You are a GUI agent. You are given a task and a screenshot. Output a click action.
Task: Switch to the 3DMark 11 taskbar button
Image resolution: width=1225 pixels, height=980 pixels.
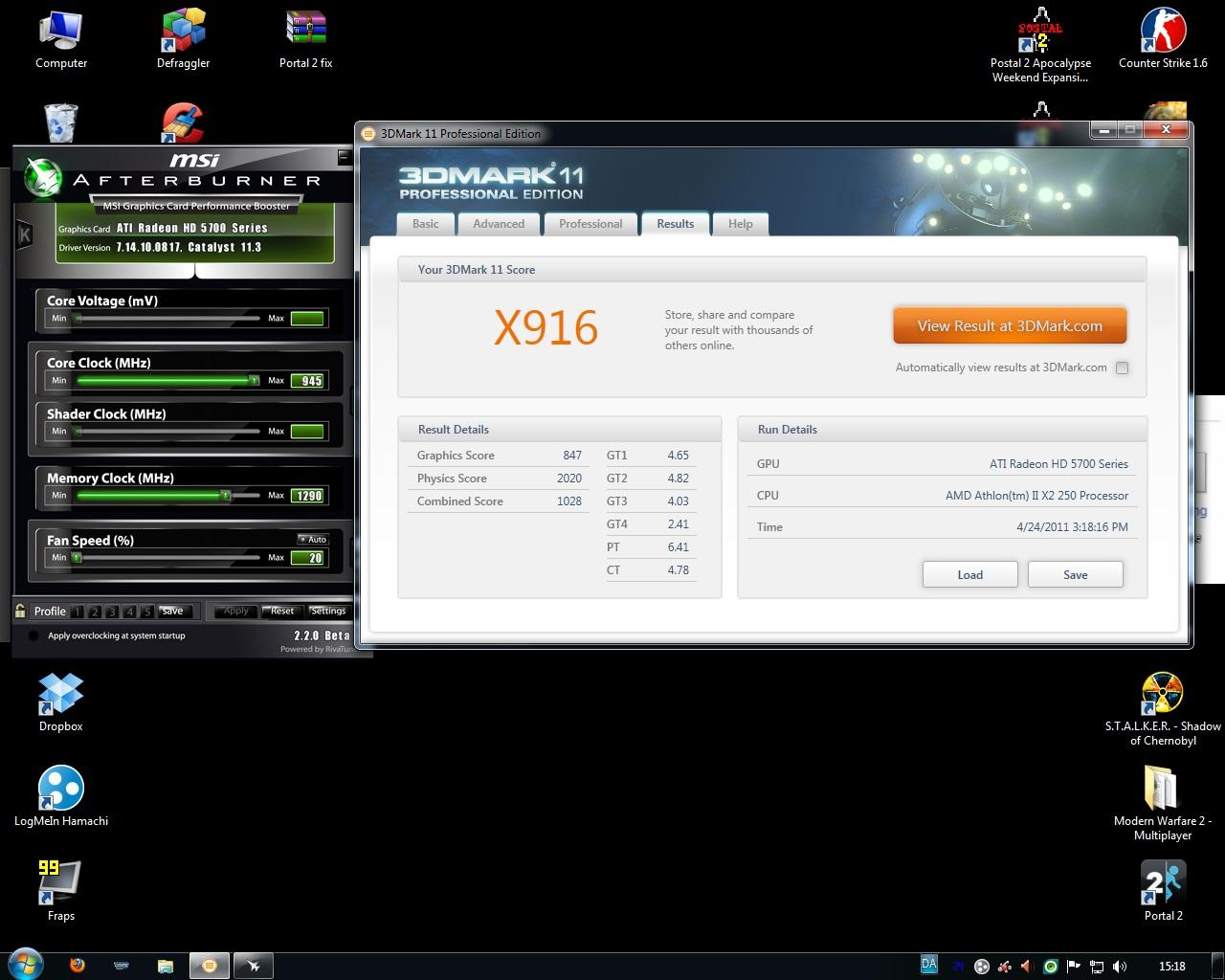pos(209,966)
